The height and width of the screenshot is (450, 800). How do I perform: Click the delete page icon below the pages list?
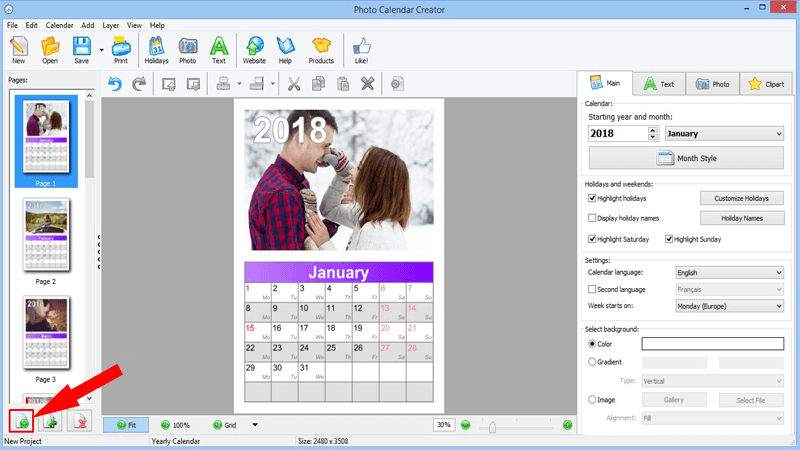80,421
